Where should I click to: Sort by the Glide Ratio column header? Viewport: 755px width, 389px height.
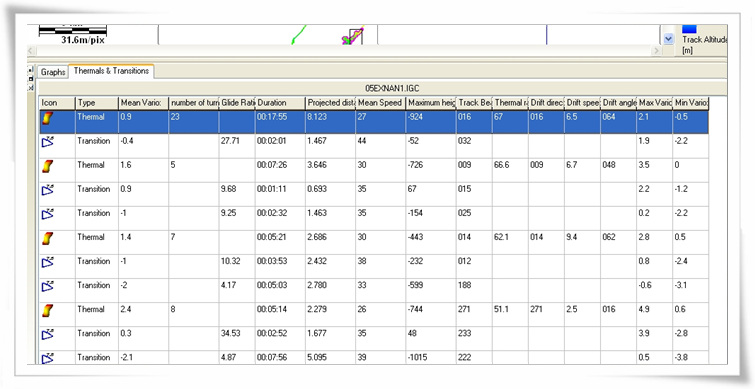click(237, 103)
